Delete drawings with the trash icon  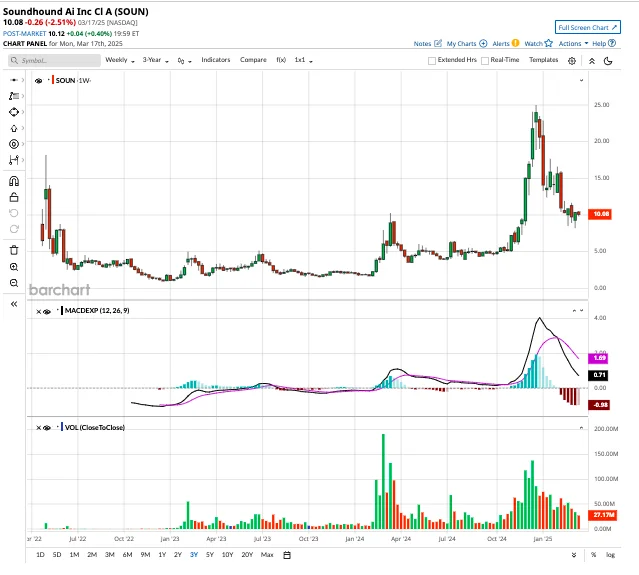(14, 250)
